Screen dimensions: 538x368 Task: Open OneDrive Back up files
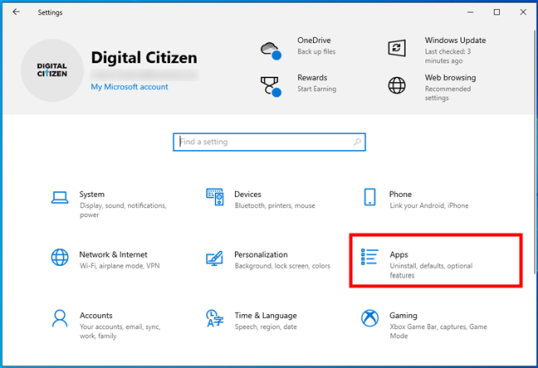tap(316, 46)
